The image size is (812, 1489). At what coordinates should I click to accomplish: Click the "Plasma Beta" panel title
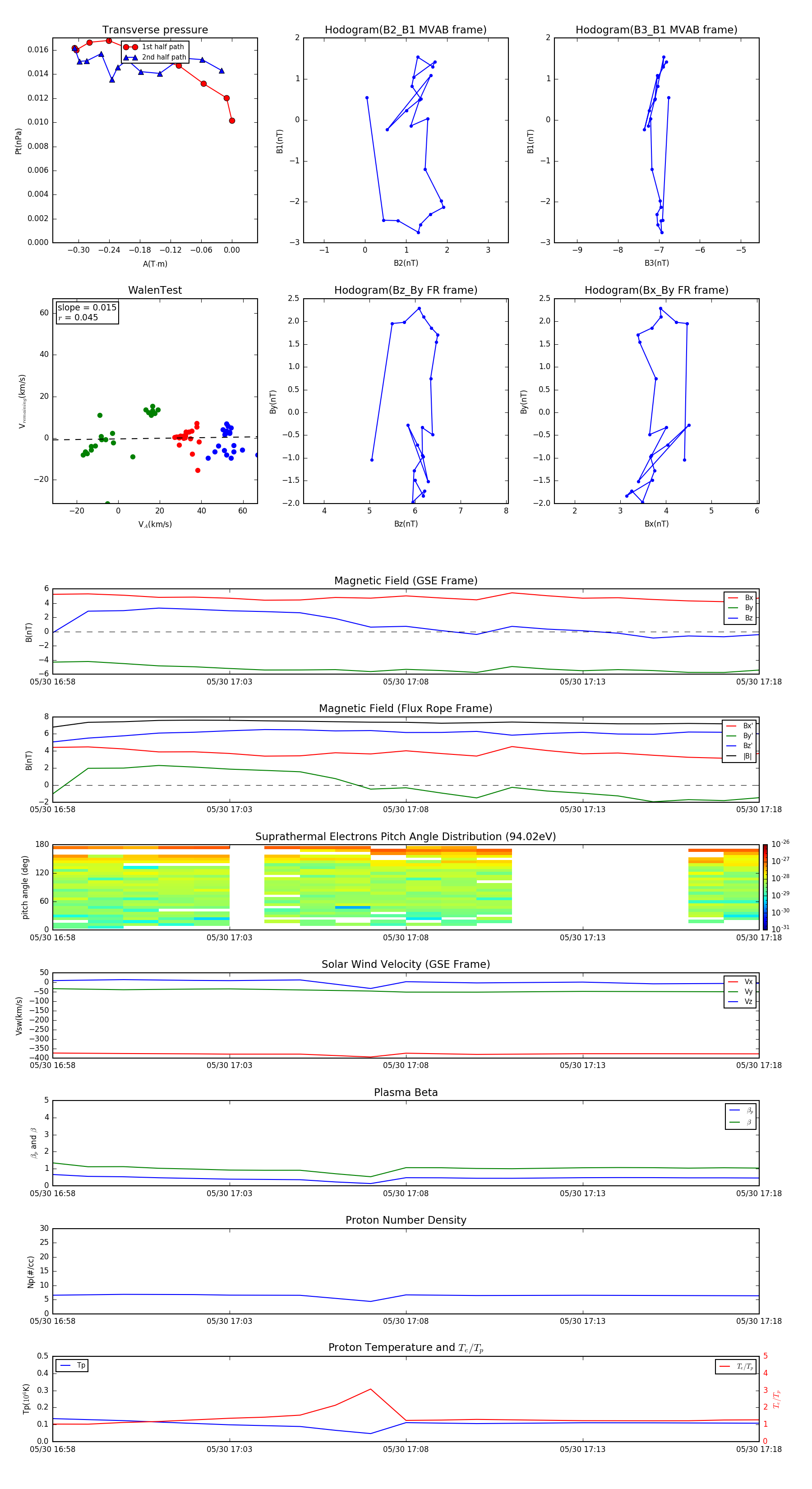tap(406, 1093)
